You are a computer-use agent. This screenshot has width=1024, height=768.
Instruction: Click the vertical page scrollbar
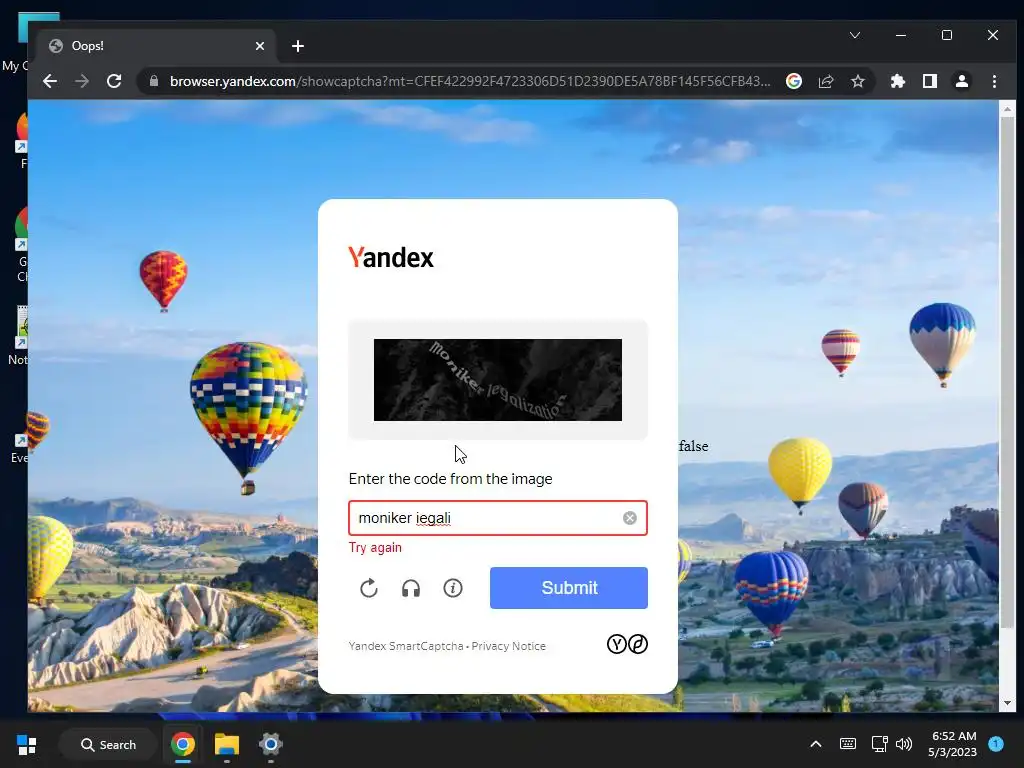point(1007,372)
